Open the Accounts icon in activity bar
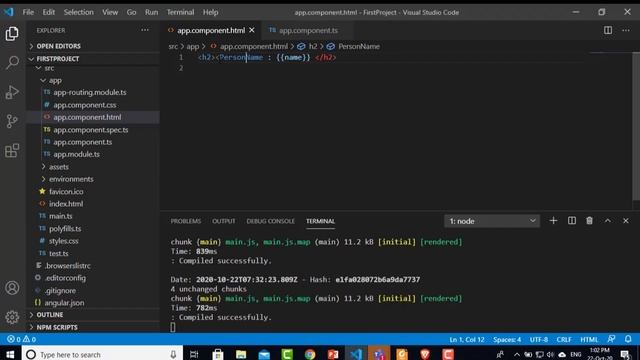This screenshot has width=640, height=360. (12, 288)
